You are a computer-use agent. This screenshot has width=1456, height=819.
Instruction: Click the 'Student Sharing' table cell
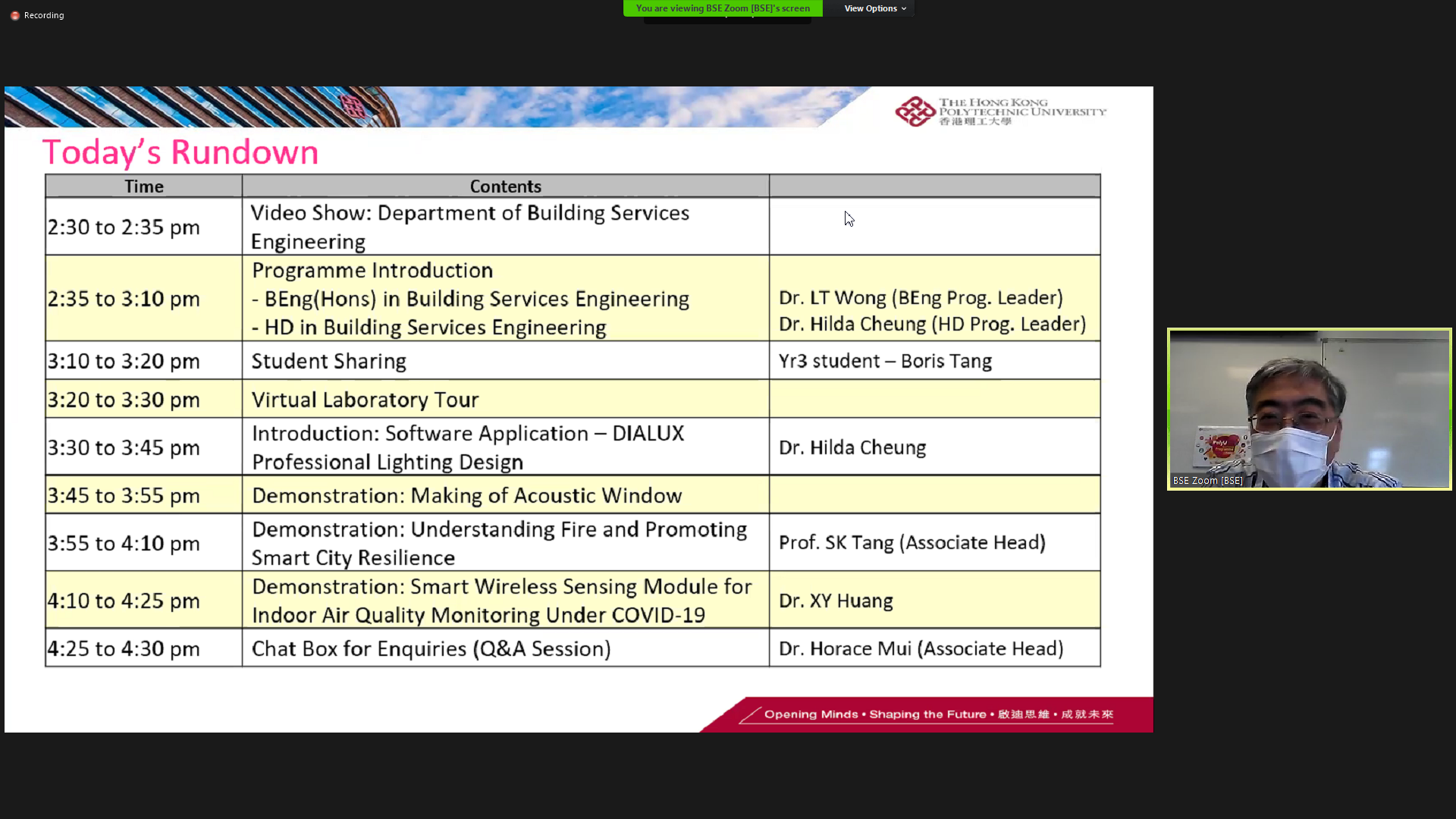tap(328, 361)
